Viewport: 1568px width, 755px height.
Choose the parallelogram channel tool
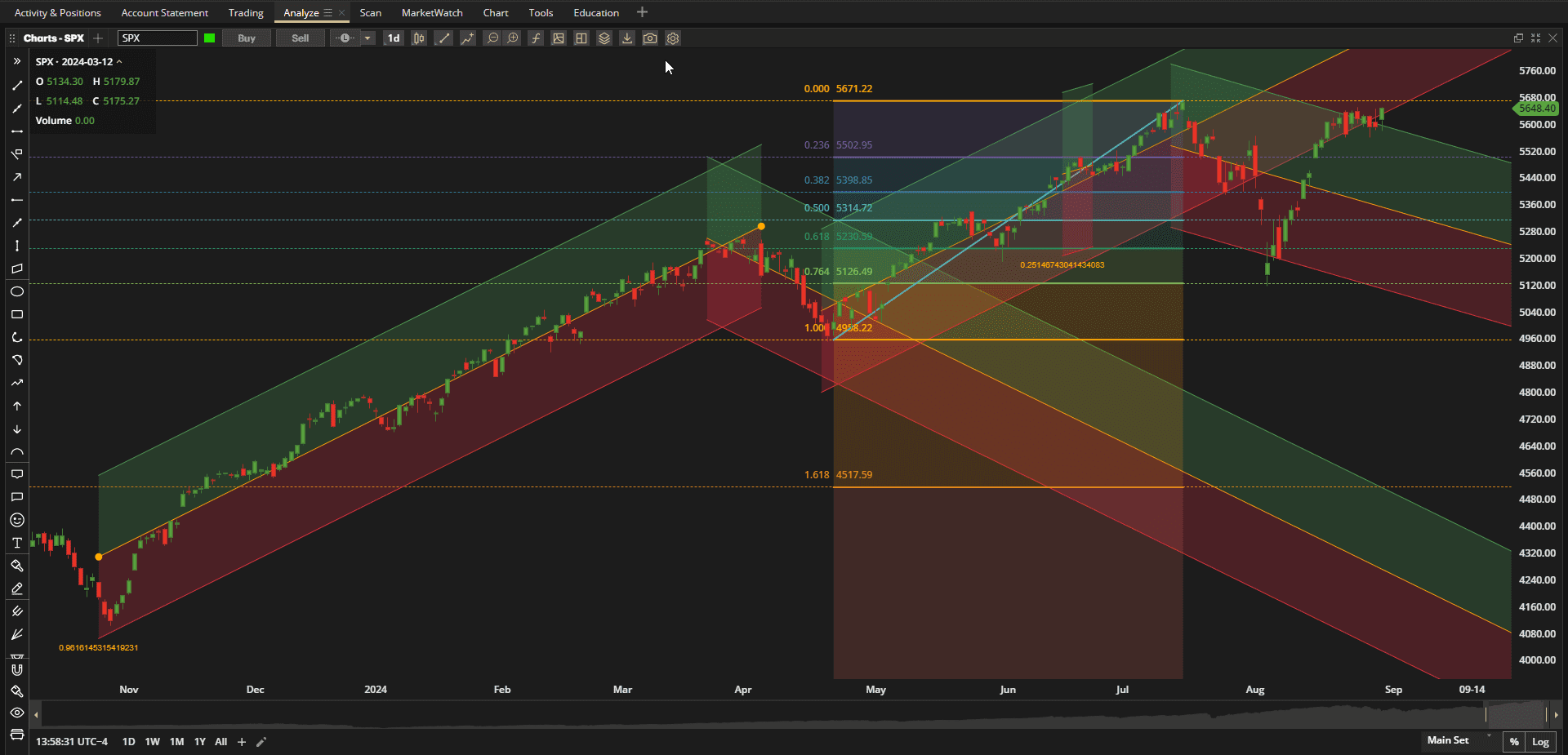(x=16, y=268)
